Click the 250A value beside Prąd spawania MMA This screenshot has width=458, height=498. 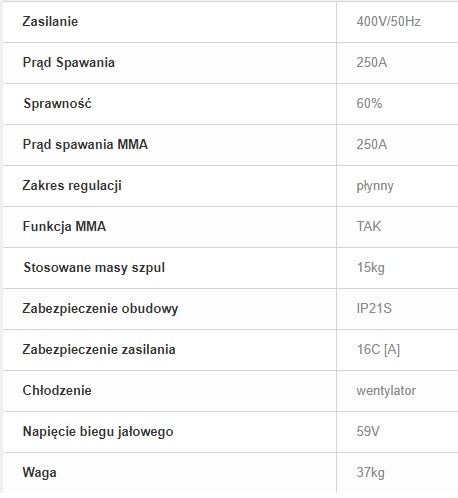[x=372, y=145]
